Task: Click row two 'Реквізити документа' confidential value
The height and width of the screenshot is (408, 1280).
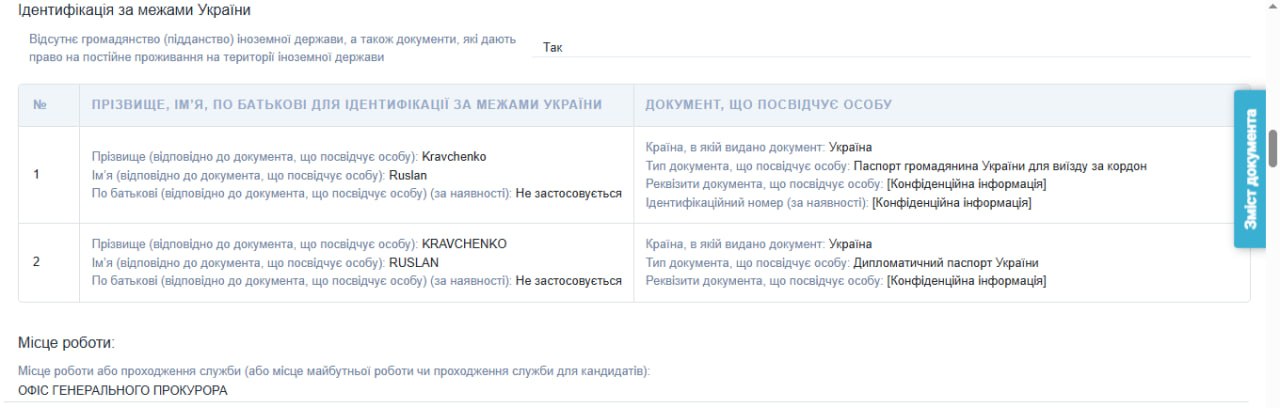Action: coord(966,281)
